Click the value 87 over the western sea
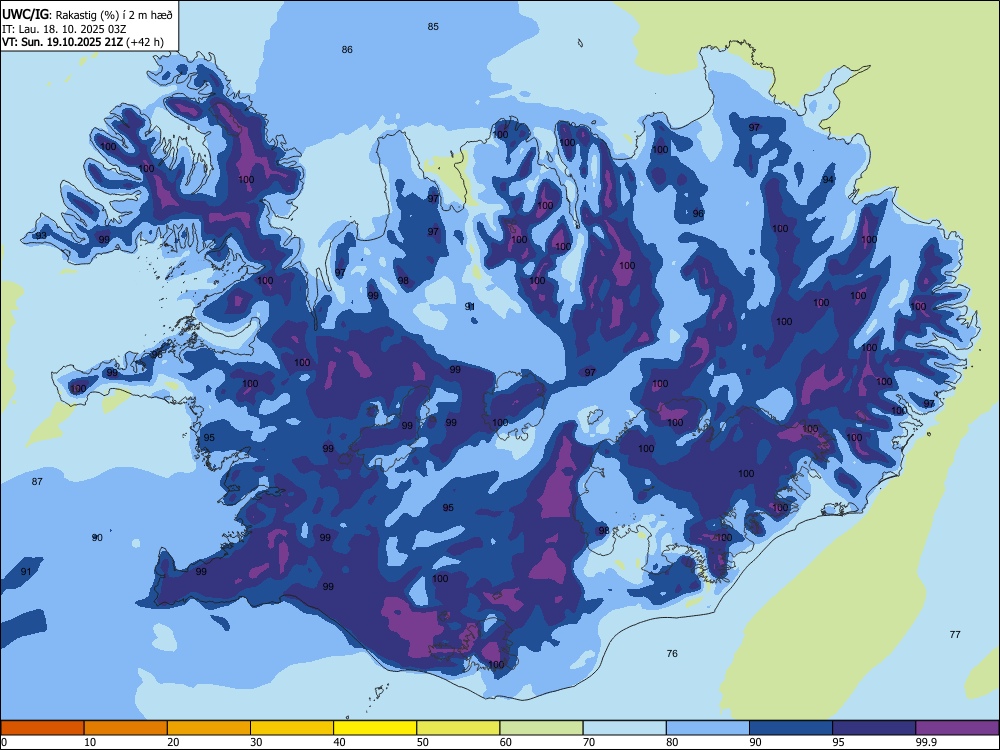This screenshot has width=1000, height=750. click(37, 482)
